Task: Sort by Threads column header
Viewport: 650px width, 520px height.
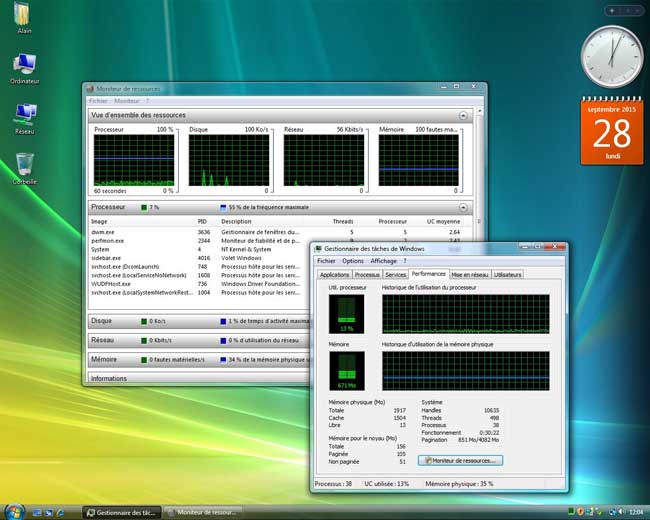Action: tap(343, 222)
